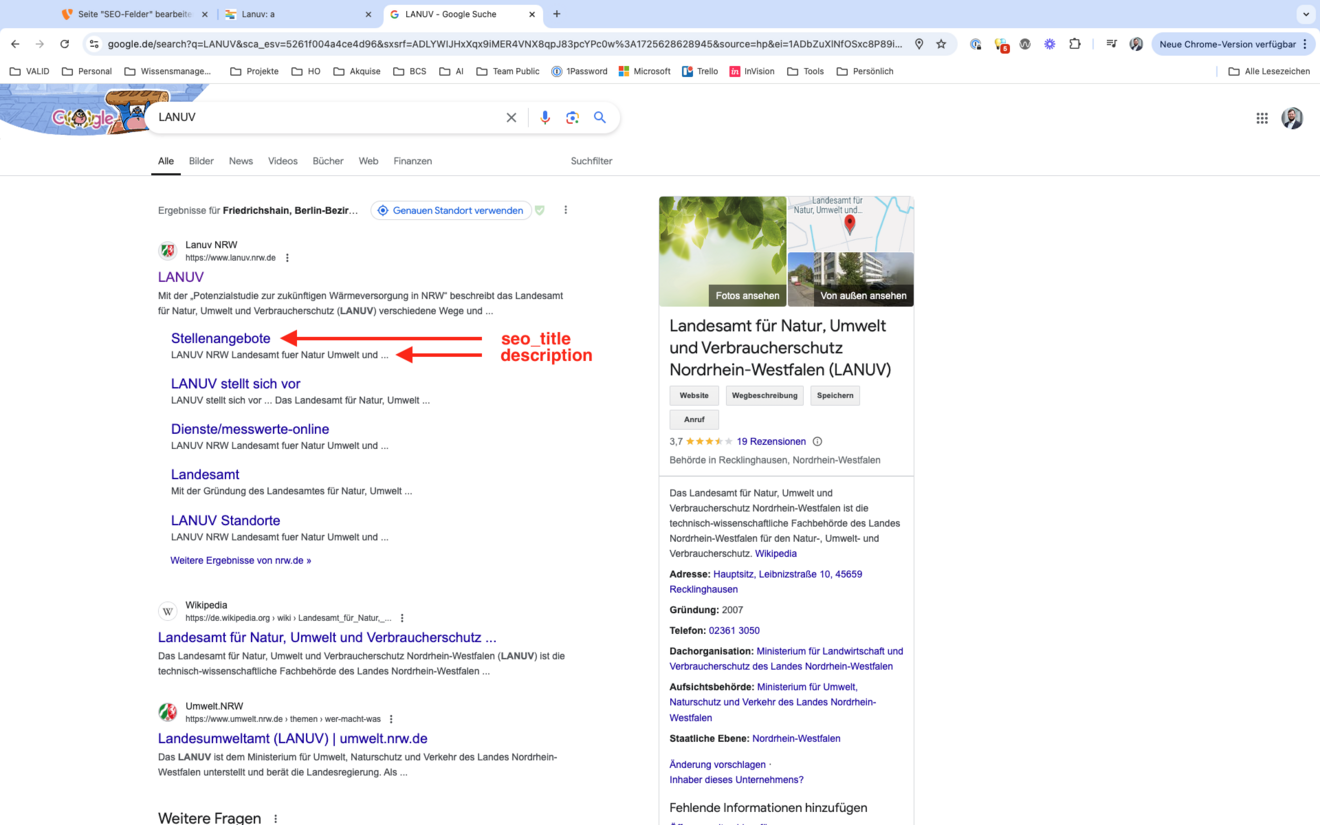Reload the page with the refresh icon

(65, 44)
